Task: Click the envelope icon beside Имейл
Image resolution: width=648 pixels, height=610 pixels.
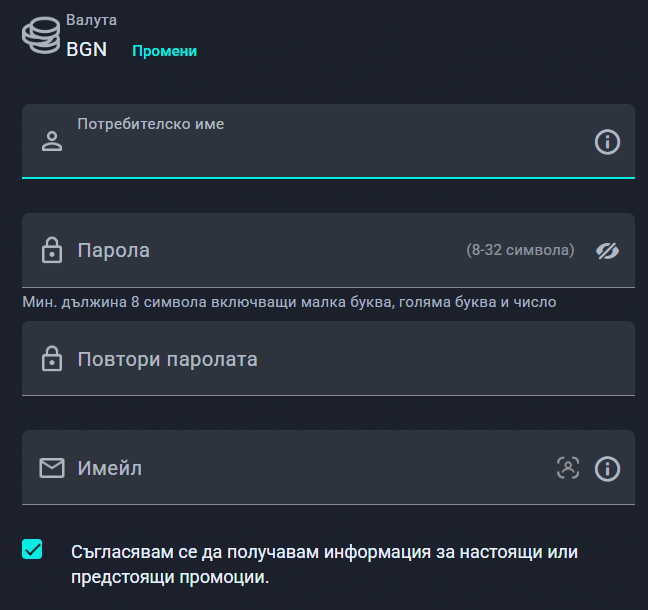Action: (x=51, y=467)
